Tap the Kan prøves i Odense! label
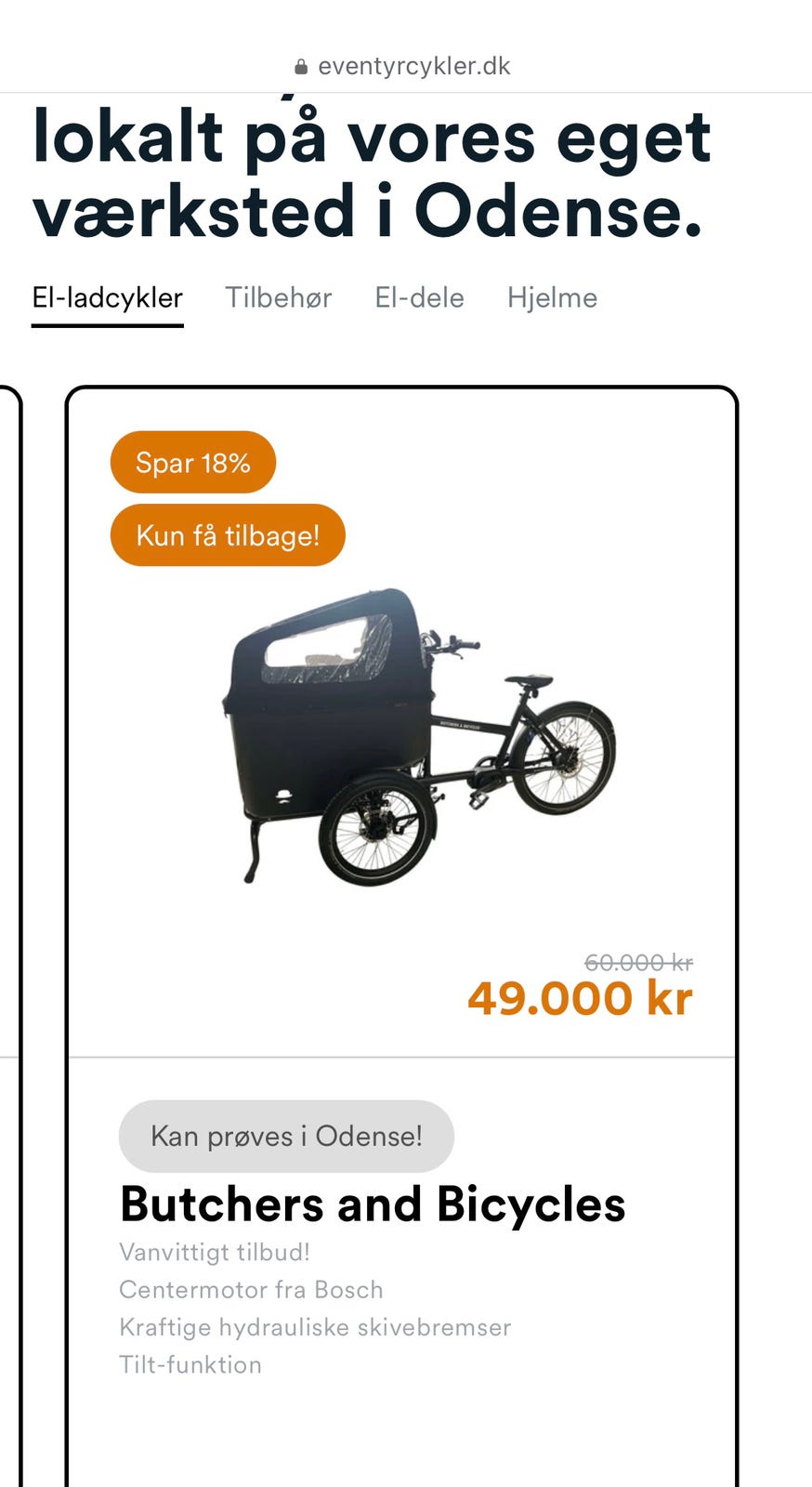The width and height of the screenshot is (812, 1487). pos(286,1136)
